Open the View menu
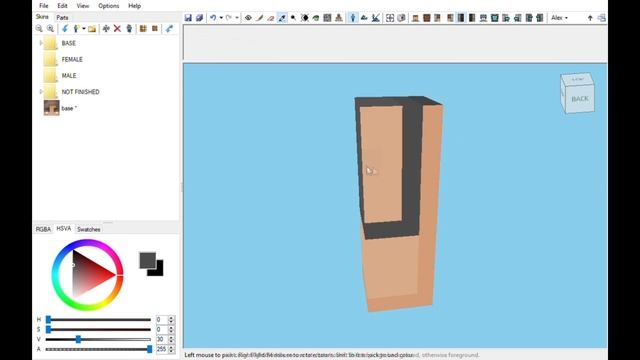 pos(83,6)
